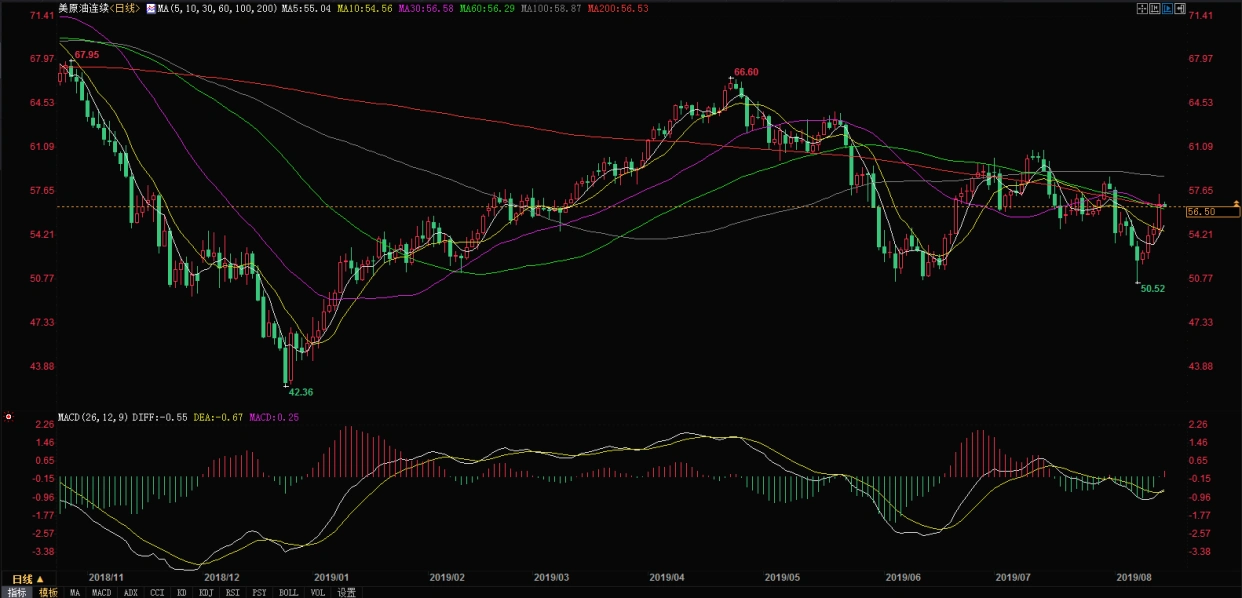This screenshot has width=1242, height=598.
Task: Select the MACD indicator button
Action: tap(101, 592)
